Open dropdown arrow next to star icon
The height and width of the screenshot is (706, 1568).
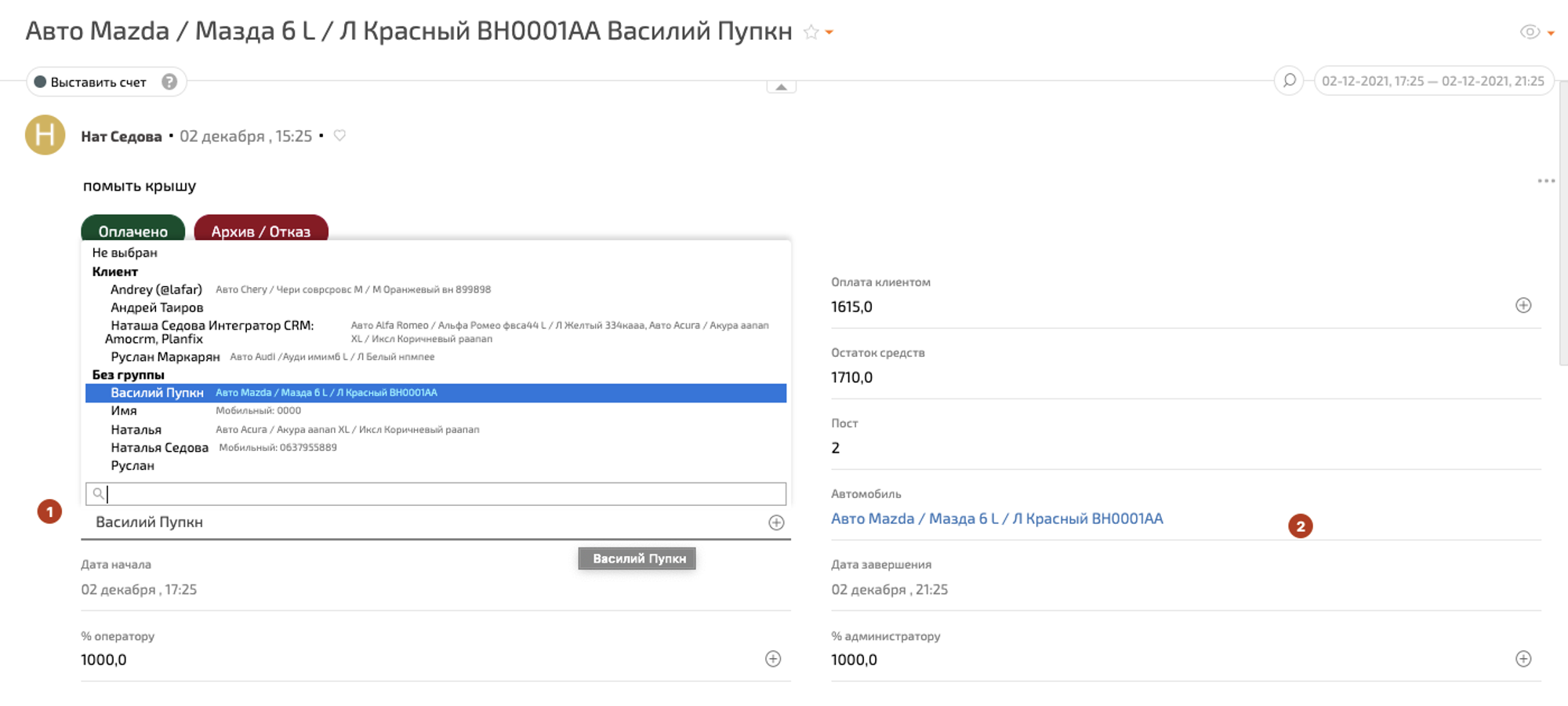coord(829,33)
